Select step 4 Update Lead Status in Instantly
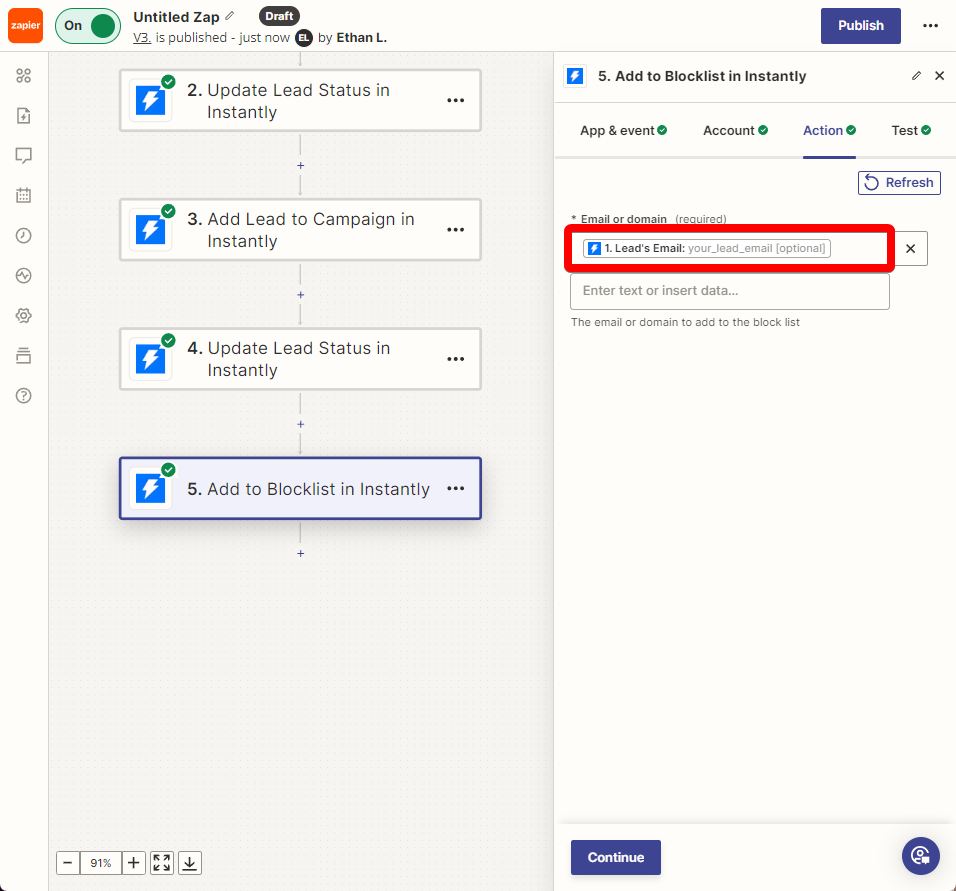956x891 pixels. click(x=300, y=359)
